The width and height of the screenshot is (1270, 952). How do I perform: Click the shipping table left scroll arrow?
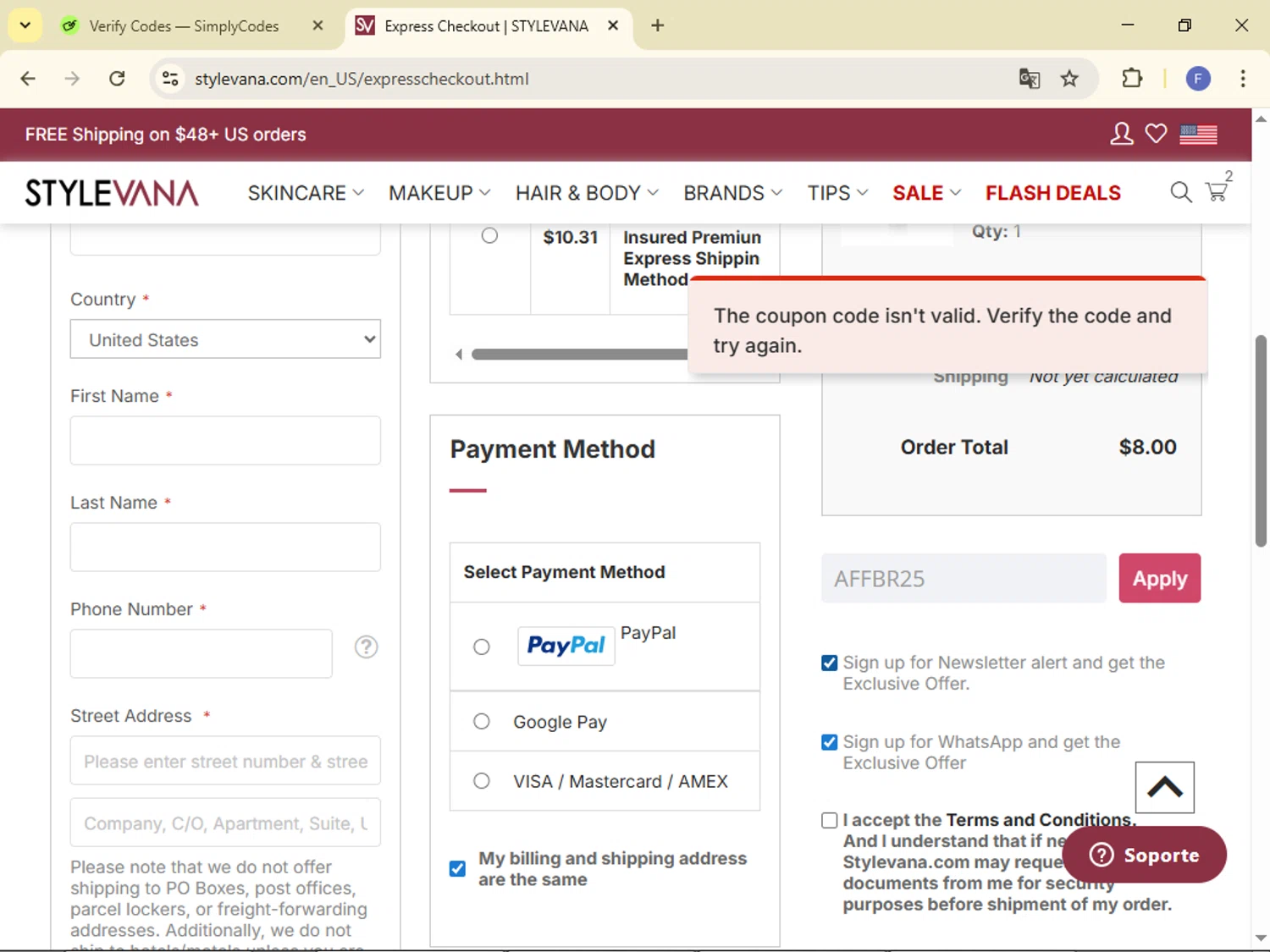pyautogui.click(x=459, y=355)
